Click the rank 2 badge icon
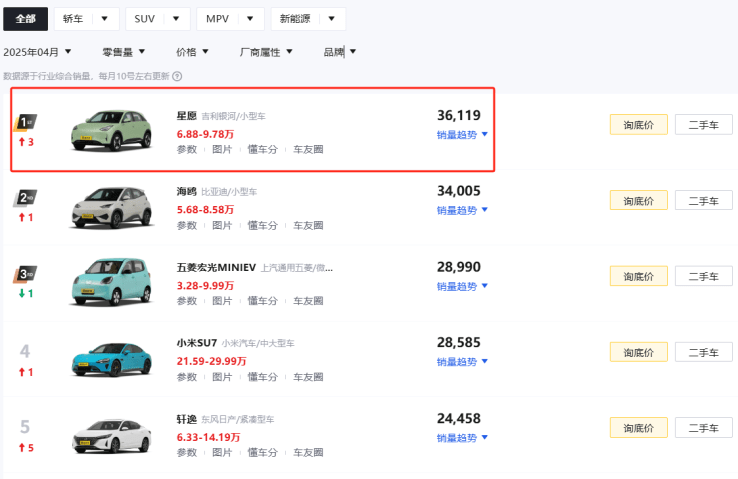738x479 pixels. (26, 197)
